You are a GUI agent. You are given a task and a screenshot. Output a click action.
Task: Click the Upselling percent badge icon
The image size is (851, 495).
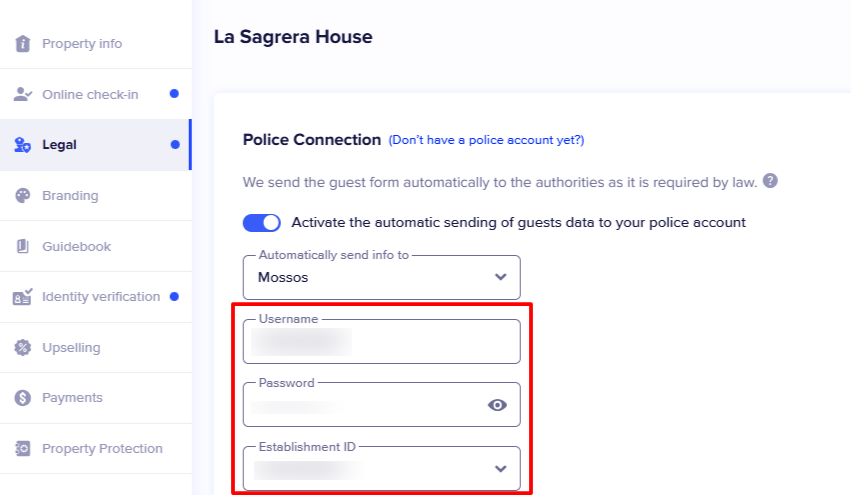click(23, 347)
